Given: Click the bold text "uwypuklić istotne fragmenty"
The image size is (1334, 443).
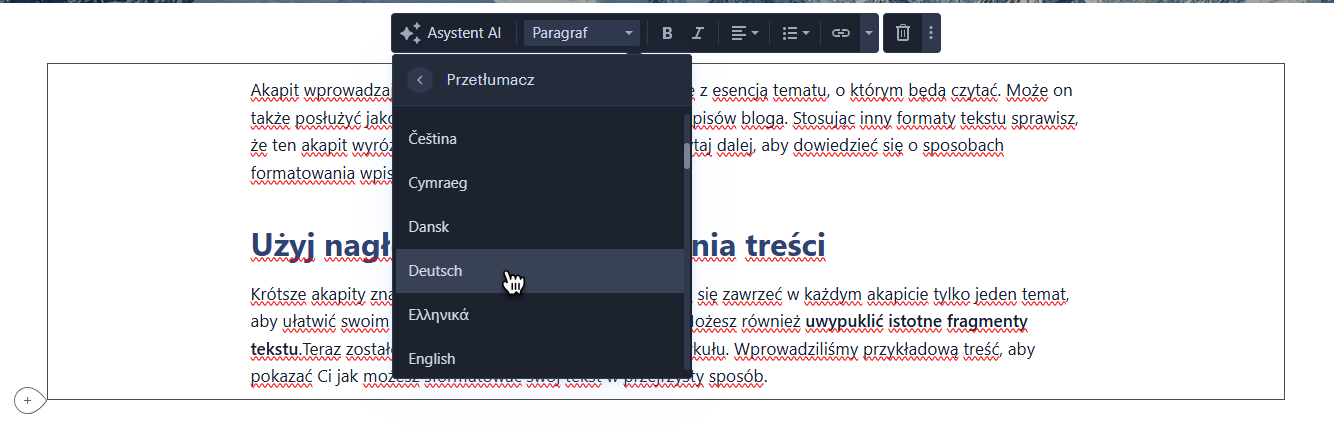Looking at the screenshot, I should click(917, 322).
